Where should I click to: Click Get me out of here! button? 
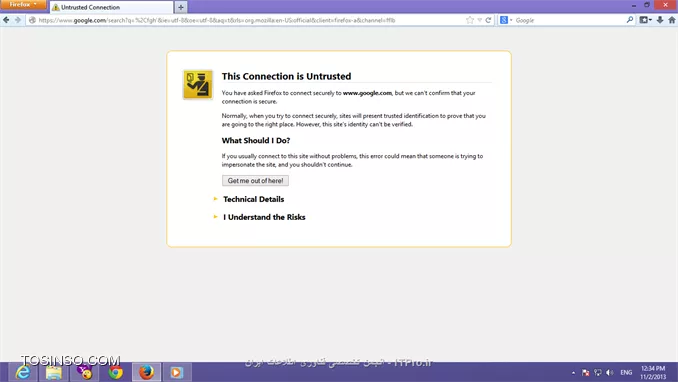[x=255, y=180]
